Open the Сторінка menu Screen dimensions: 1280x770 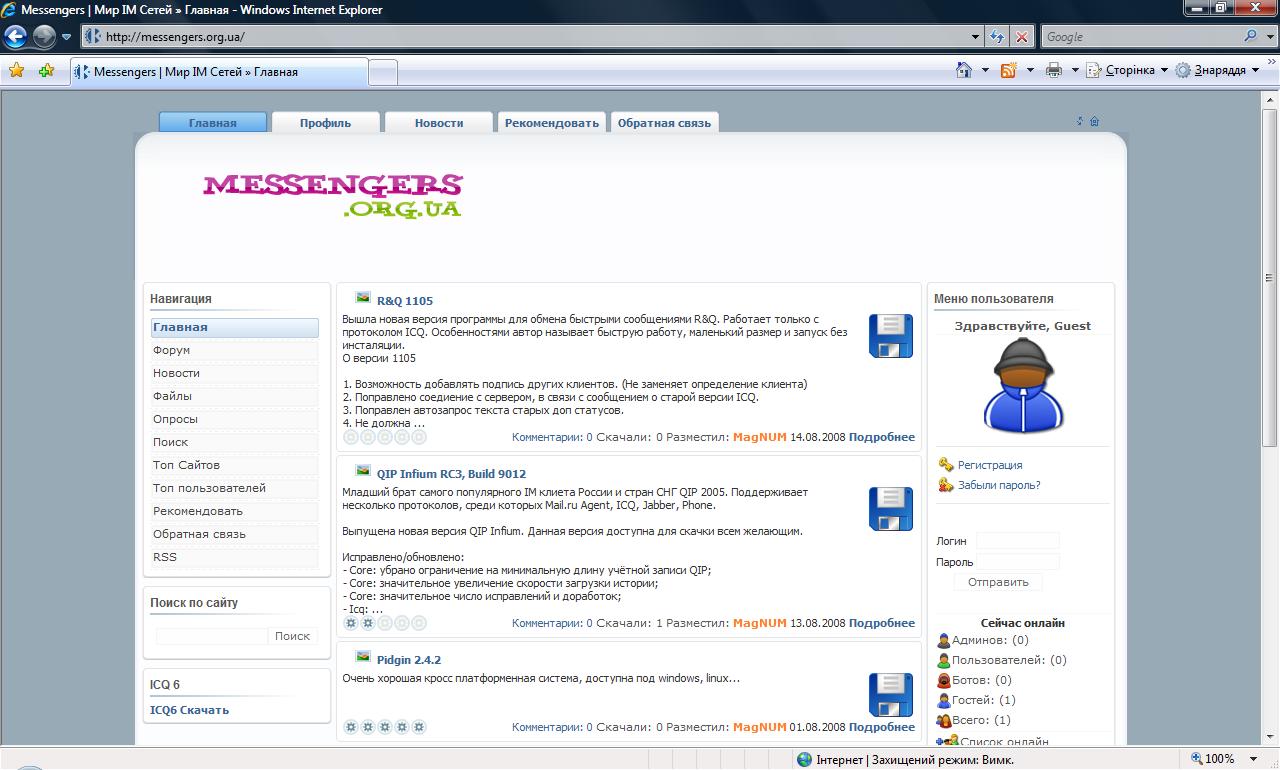point(1127,70)
